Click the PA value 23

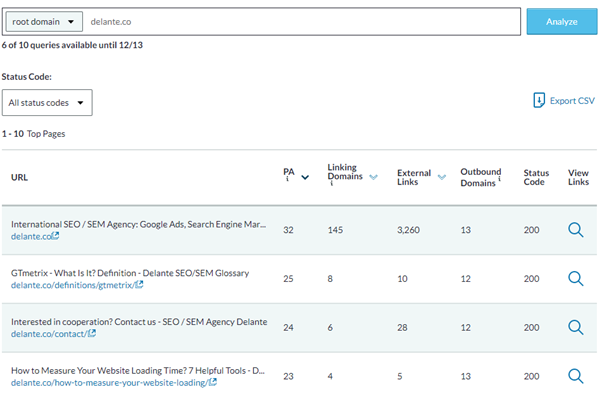[288, 376]
